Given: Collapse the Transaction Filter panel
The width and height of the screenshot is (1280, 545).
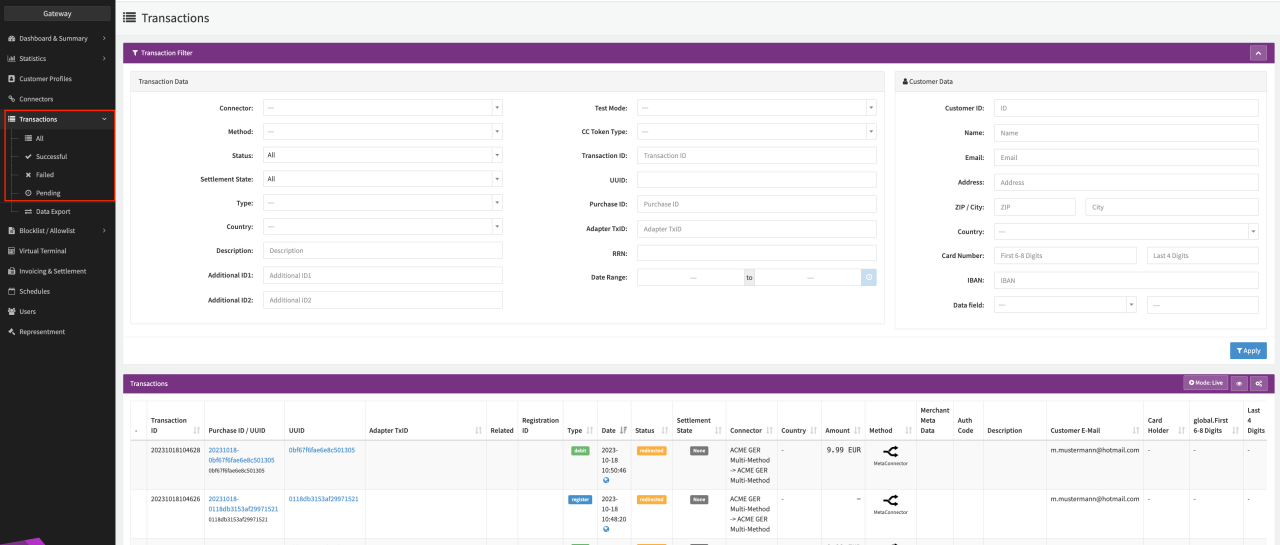Looking at the screenshot, I should point(1258,53).
